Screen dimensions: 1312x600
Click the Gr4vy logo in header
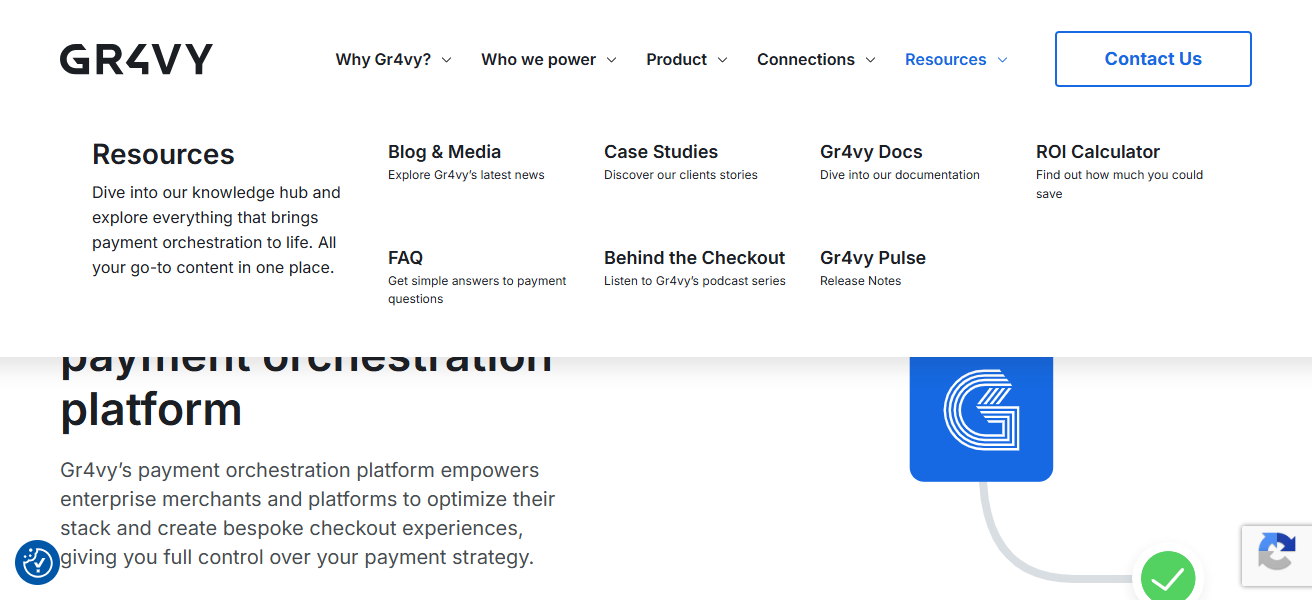(x=136, y=59)
